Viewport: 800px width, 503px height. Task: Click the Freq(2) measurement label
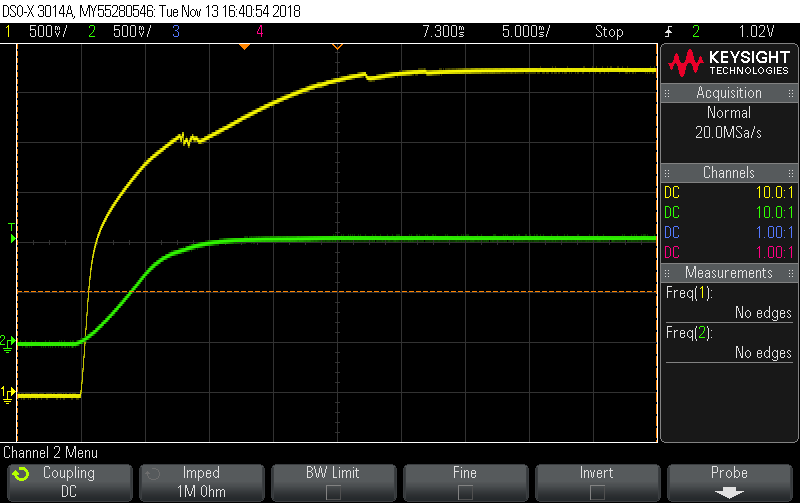click(689, 333)
